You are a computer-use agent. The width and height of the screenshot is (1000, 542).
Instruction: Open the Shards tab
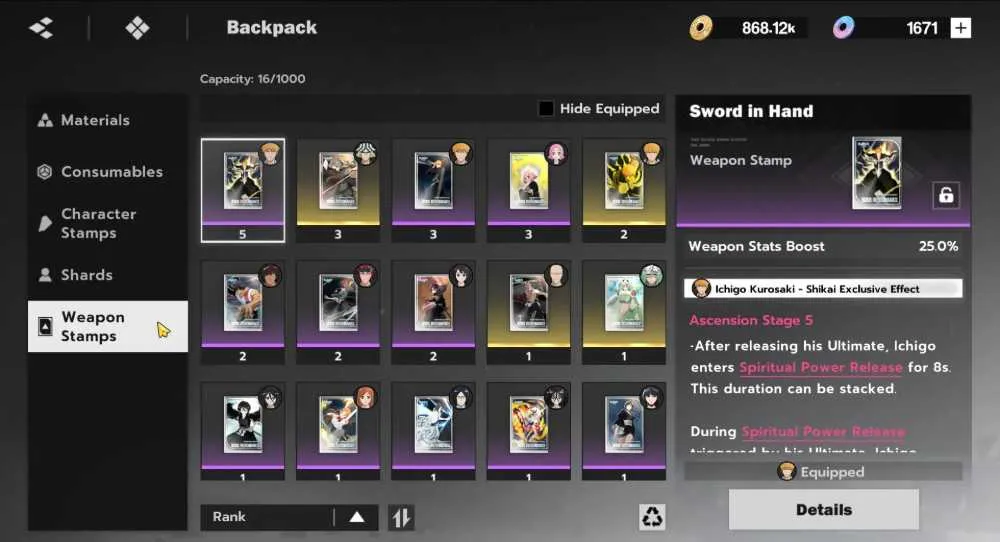(108, 275)
